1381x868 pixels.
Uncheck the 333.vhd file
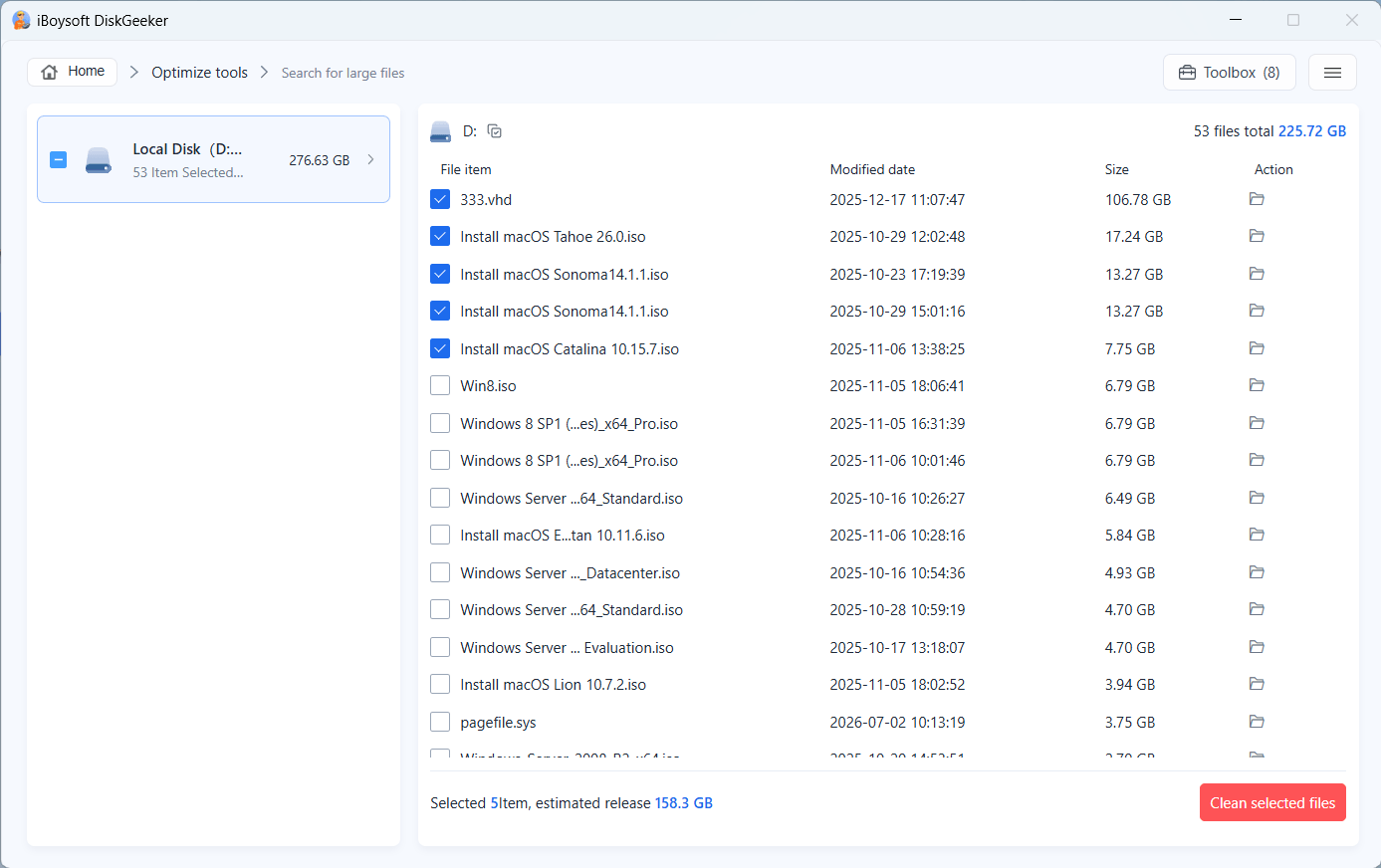coord(440,199)
